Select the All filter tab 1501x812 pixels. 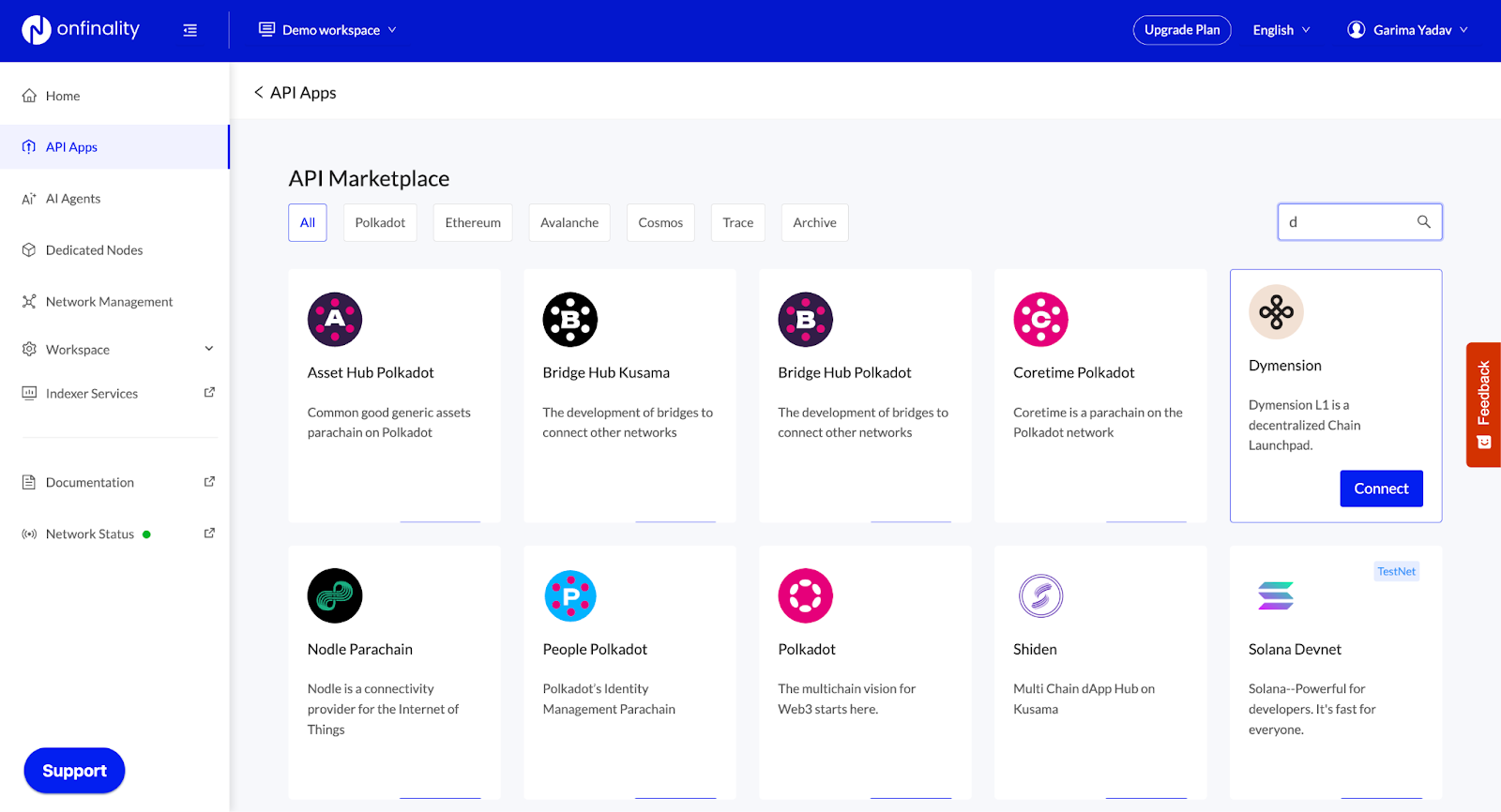pyautogui.click(x=308, y=223)
